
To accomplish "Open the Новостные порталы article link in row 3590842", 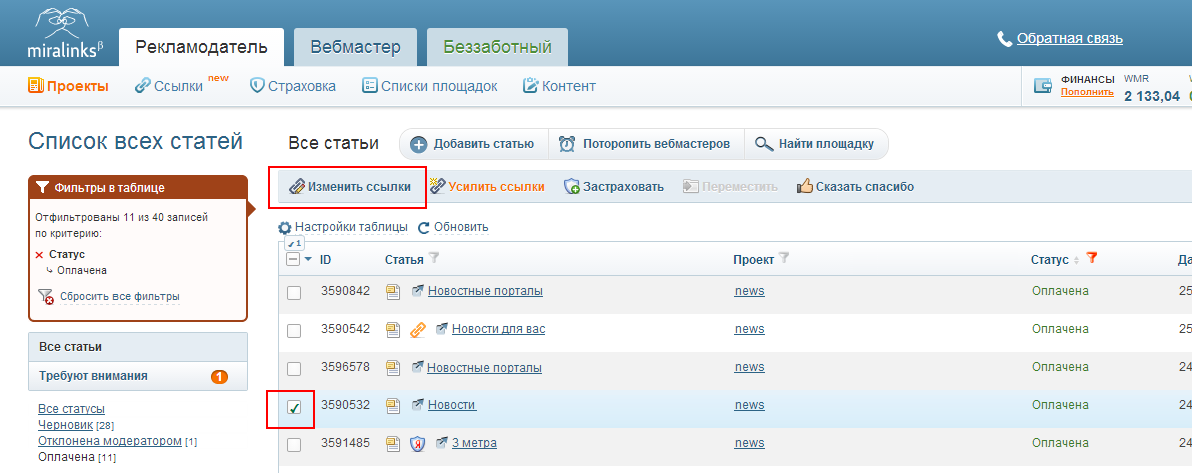I will (485, 291).
